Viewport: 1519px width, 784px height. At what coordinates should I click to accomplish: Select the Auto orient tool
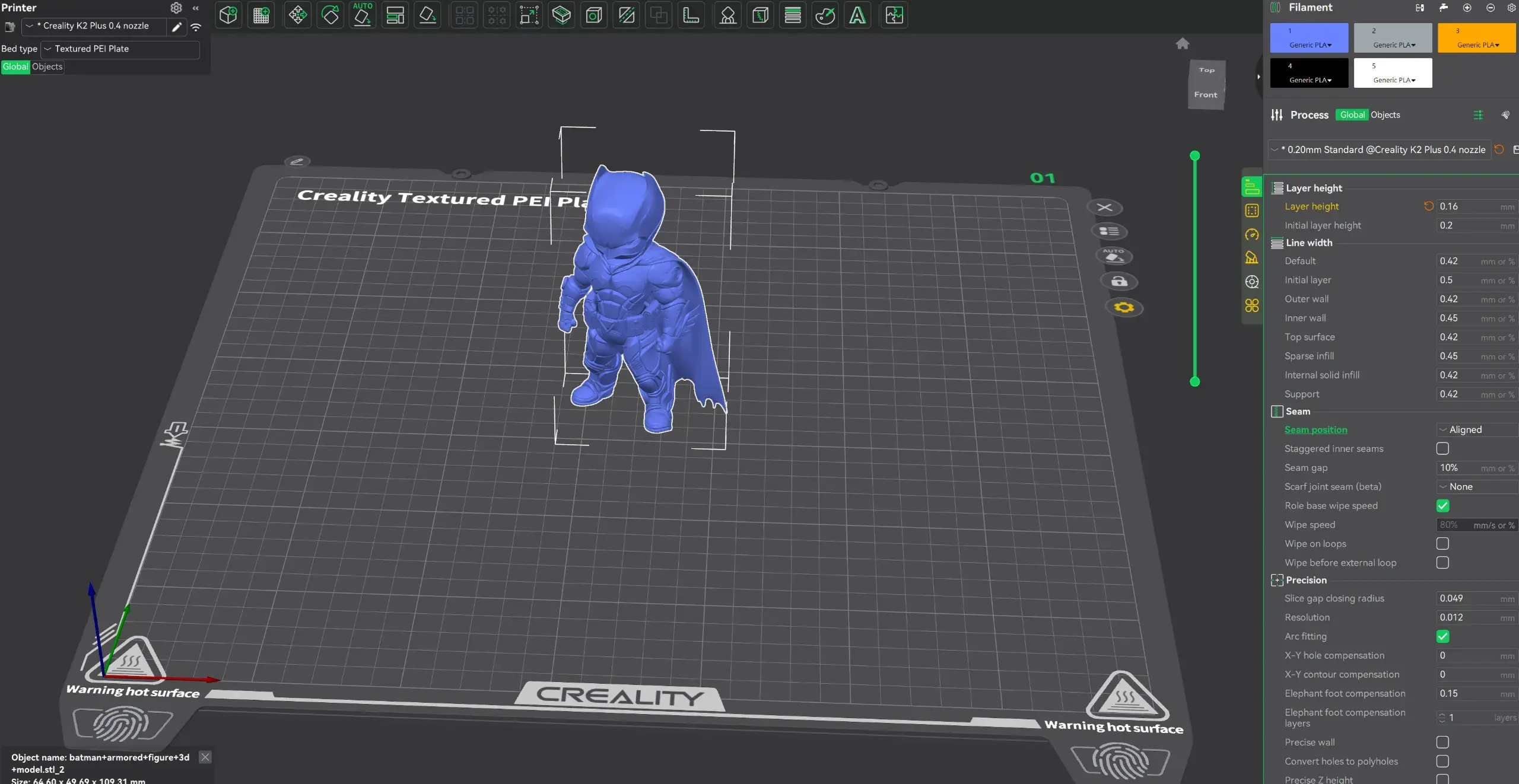[362, 15]
